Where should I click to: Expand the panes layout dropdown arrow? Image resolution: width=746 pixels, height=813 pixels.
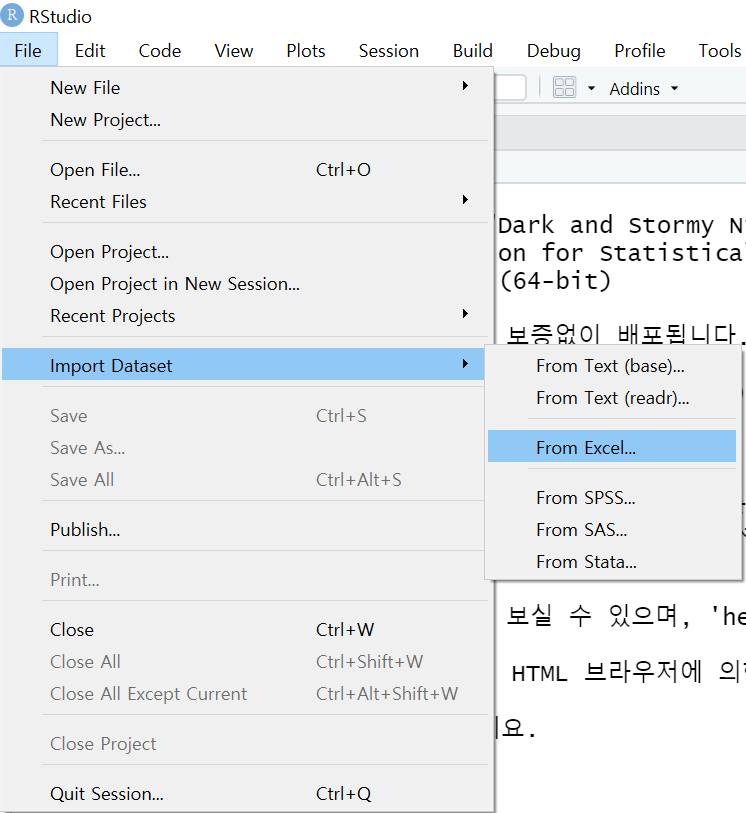coord(591,88)
